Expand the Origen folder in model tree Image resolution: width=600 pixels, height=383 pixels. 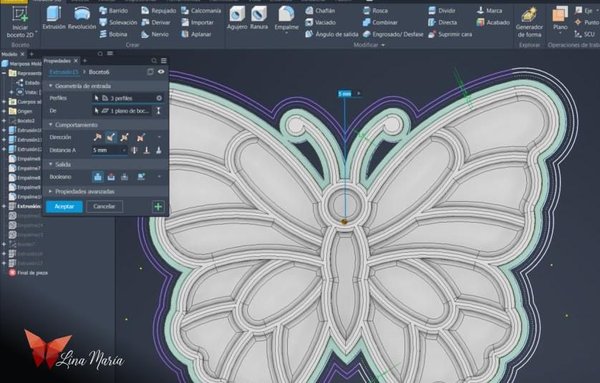coord(4,111)
